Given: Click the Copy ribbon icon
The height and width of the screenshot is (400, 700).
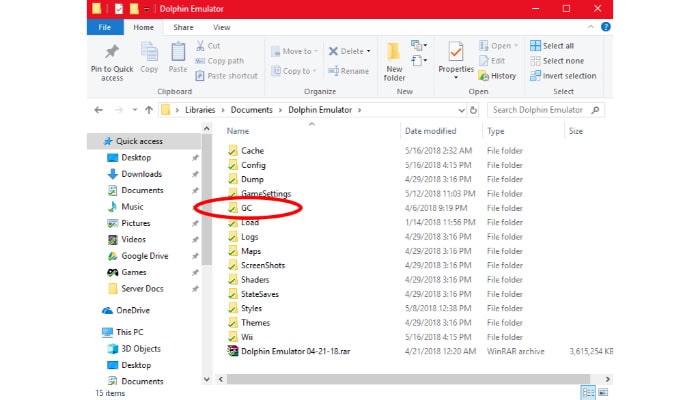Looking at the screenshot, I should coord(149,57).
